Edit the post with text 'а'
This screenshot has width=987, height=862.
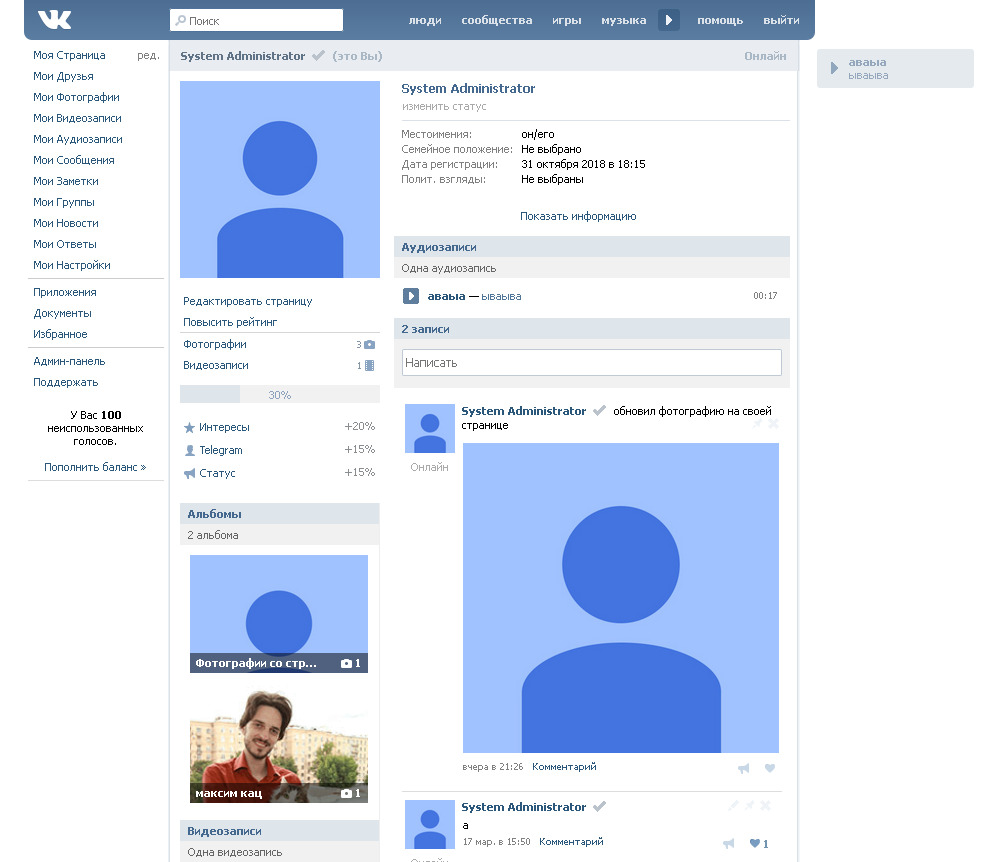[x=733, y=805]
